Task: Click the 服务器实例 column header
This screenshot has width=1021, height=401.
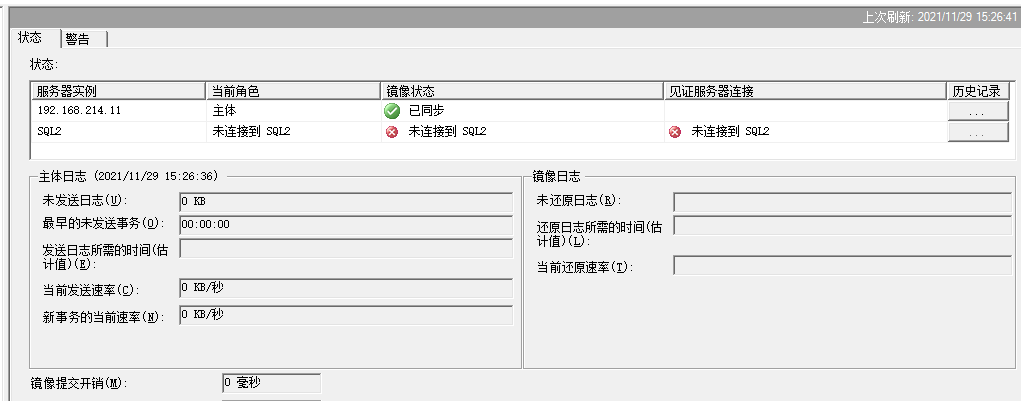Action: coord(118,91)
